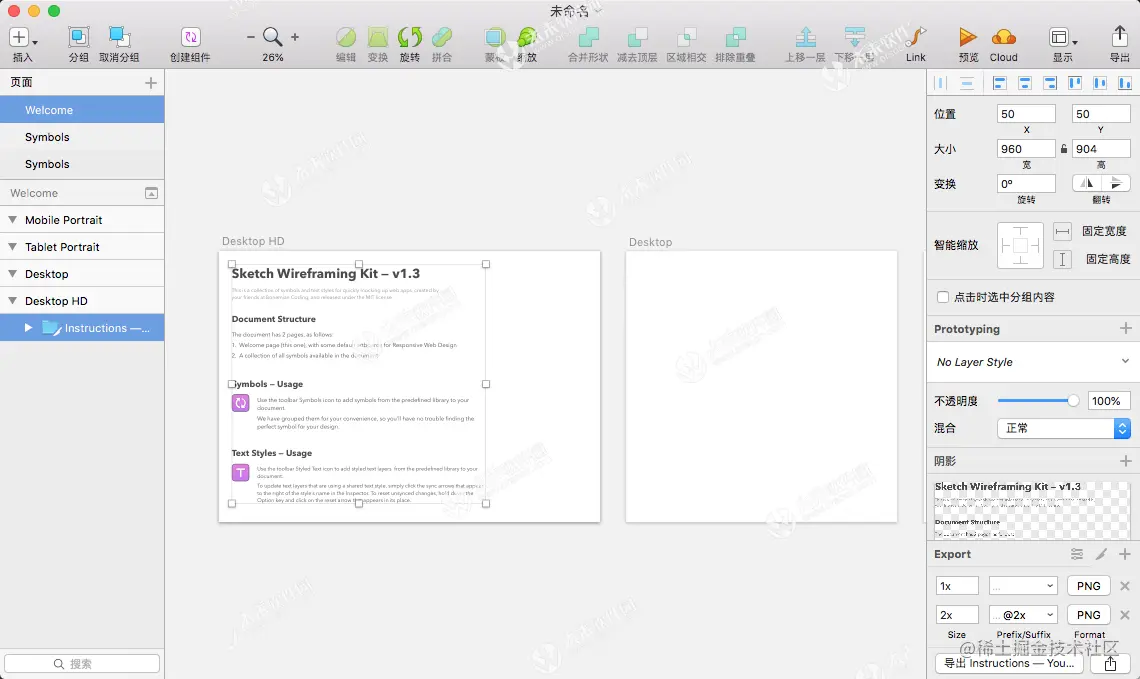
Task: Open the @2x suffix dropdown
Action: [x=1023, y=615]
